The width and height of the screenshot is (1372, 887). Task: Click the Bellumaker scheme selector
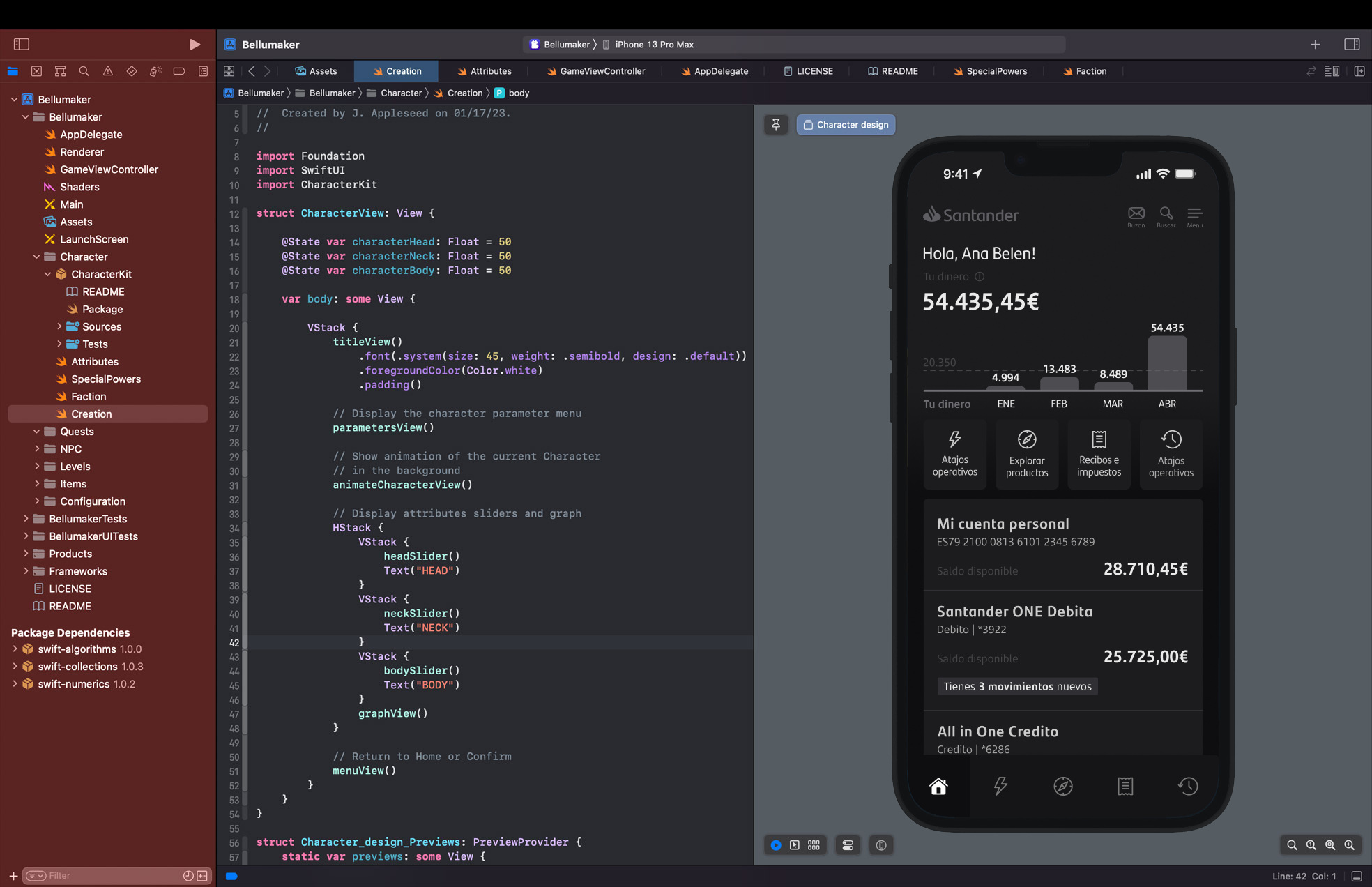click(x=559, y=45)
